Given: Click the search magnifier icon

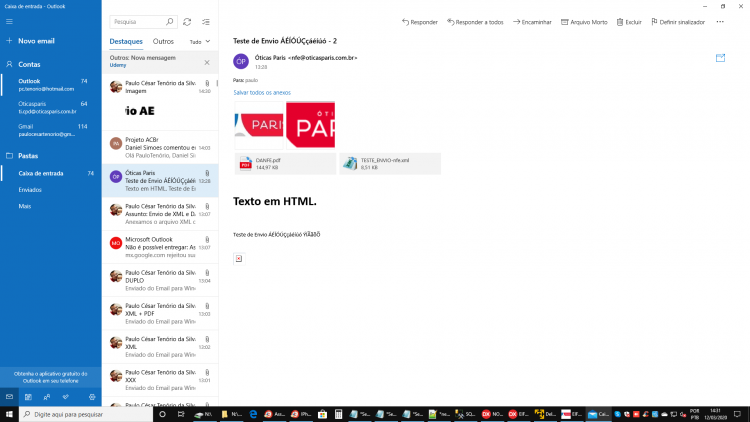Looking at the screenshot, I should (169, 22).
